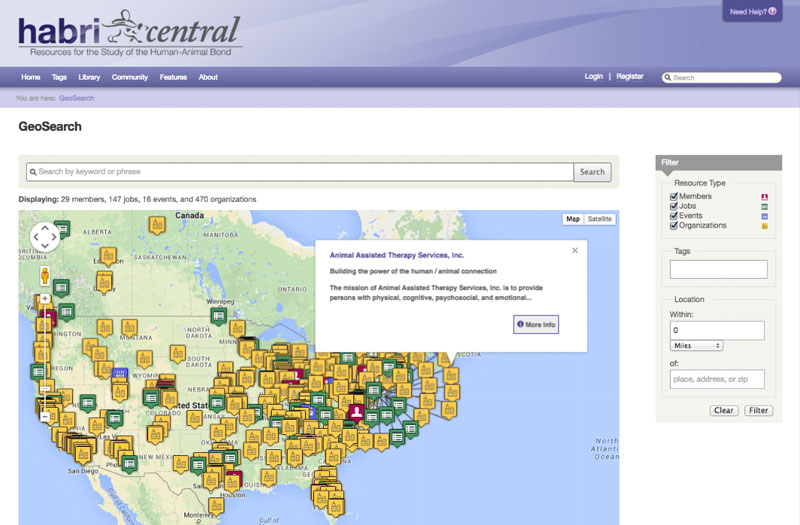This screenshot has height=525, width=800.
Task: Open the Features menu item
Action: (x=173, y=77)
